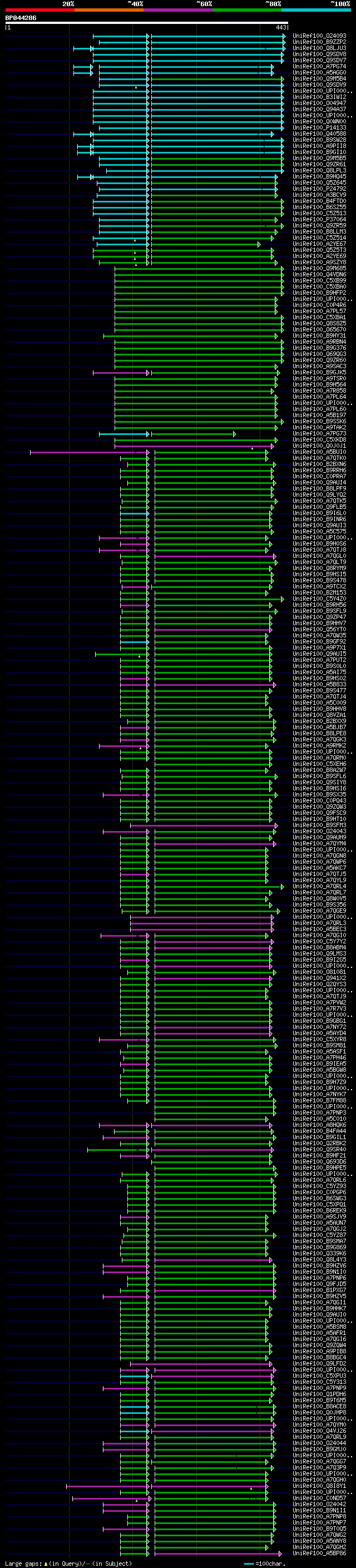Select the UniRef100_A9RBN4 label

[x=319, y=342]
